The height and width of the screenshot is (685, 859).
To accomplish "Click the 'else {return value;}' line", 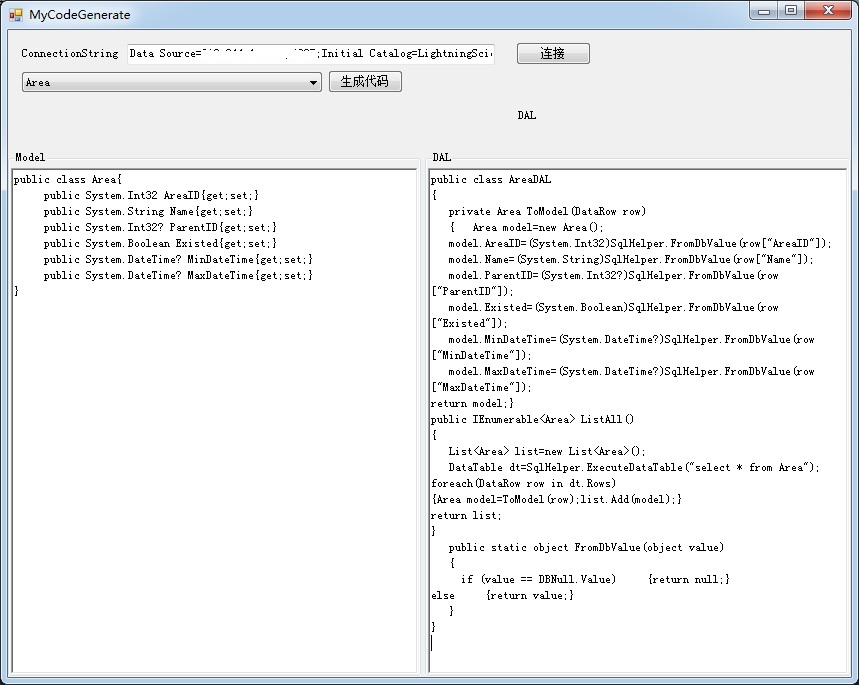I will tap(502, 595).
